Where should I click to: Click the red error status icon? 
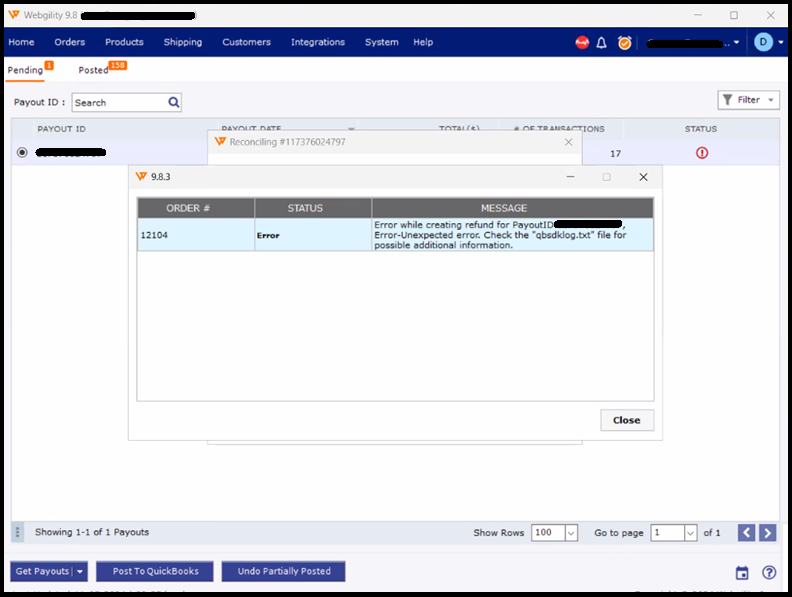701,153
